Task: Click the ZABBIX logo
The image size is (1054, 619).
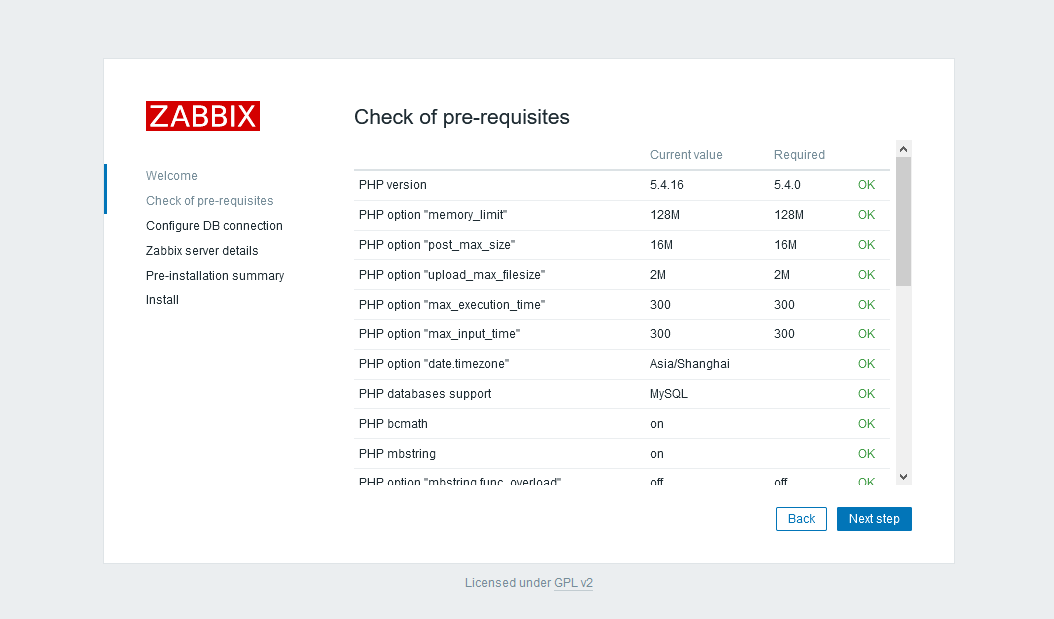Action: tap(203, 116)
